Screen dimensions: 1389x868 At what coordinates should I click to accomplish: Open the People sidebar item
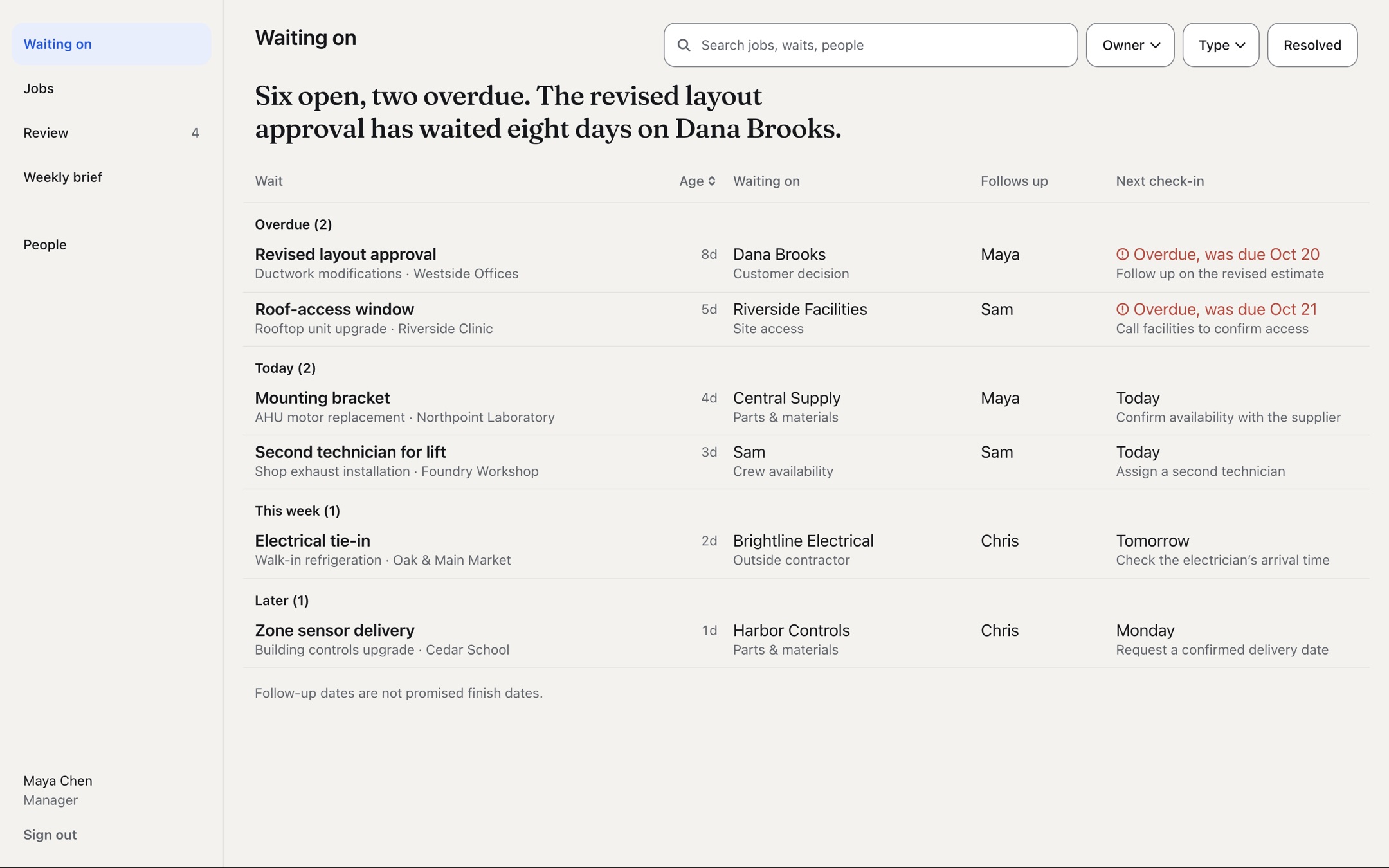coord(111,244)
